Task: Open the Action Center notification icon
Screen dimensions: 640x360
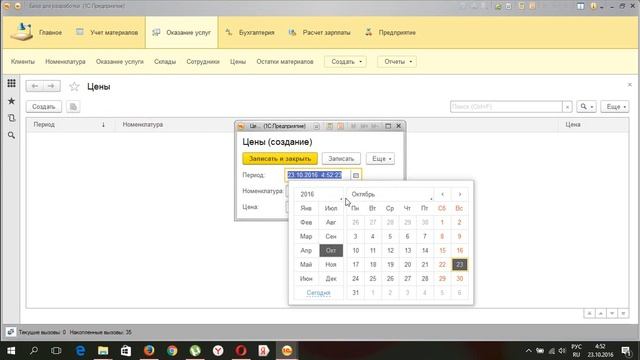Action: tap(627, 351)
